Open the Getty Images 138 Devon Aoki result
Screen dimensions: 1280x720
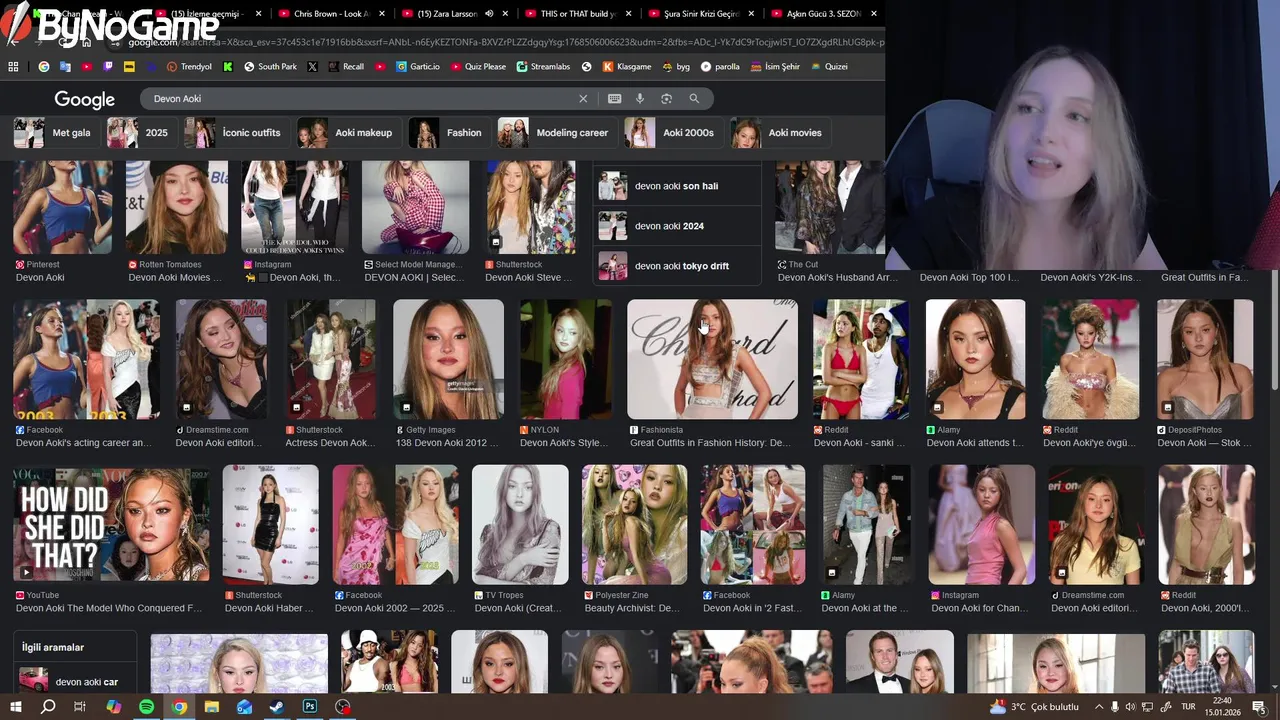[448, 359]
